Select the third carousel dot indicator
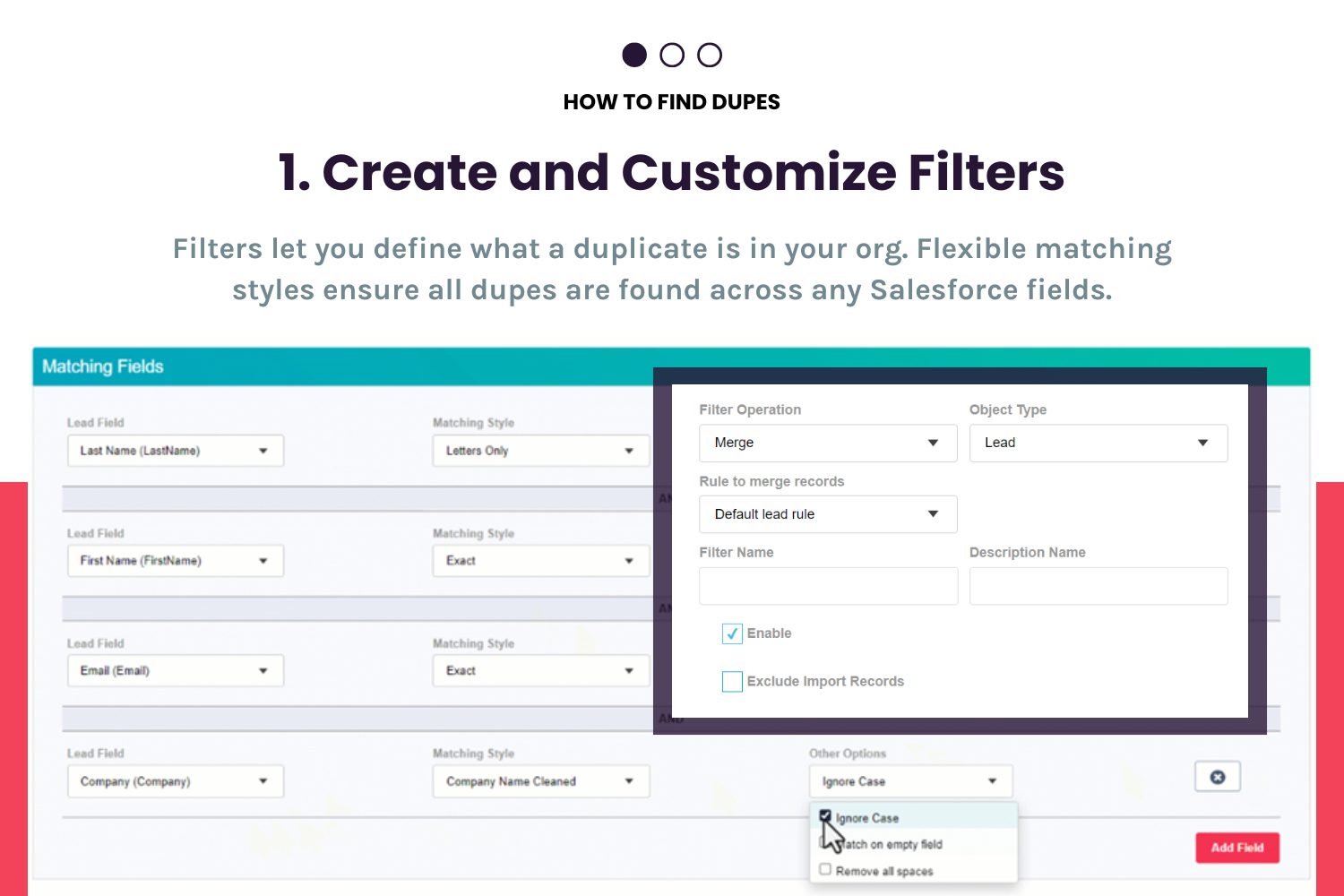Image resolution: width=1344 pixels, height=896 pixels. coord(709,55)
